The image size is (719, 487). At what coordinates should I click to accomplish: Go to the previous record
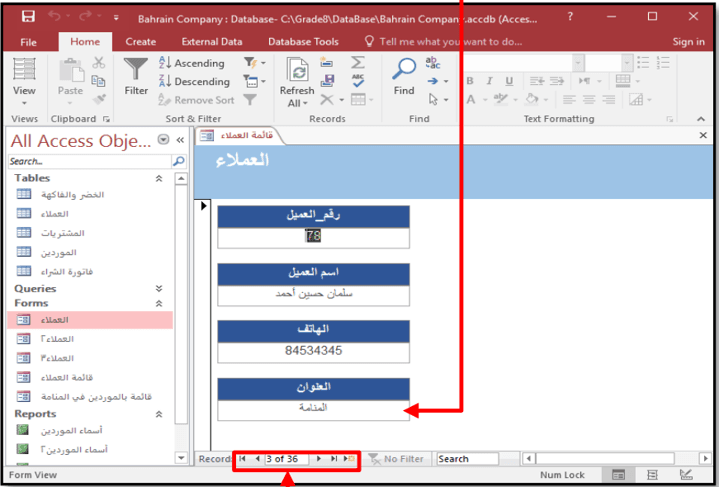257,459
